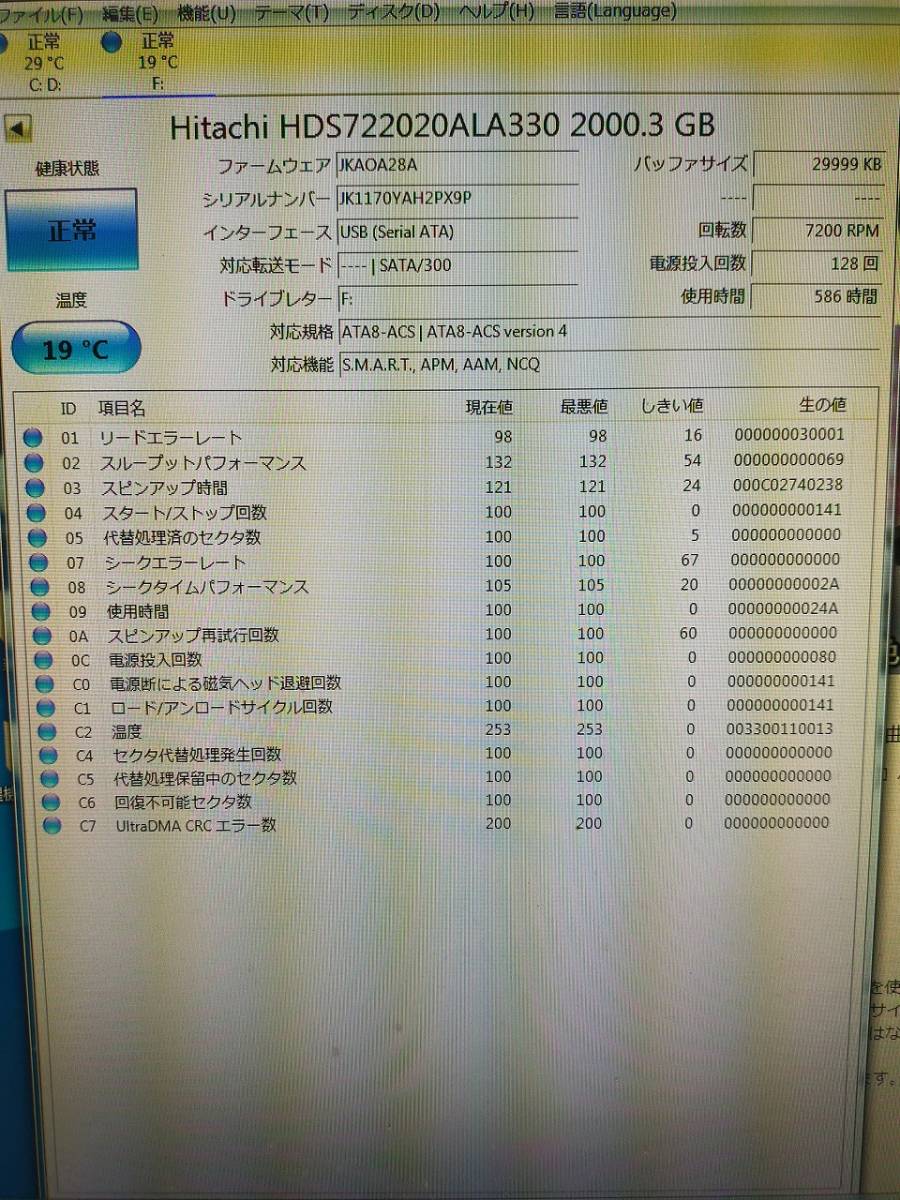This screenshot has height=1200, width=900.
Task: Click the 対応規格 field ATA8-ACS
Action: (609, 331)
